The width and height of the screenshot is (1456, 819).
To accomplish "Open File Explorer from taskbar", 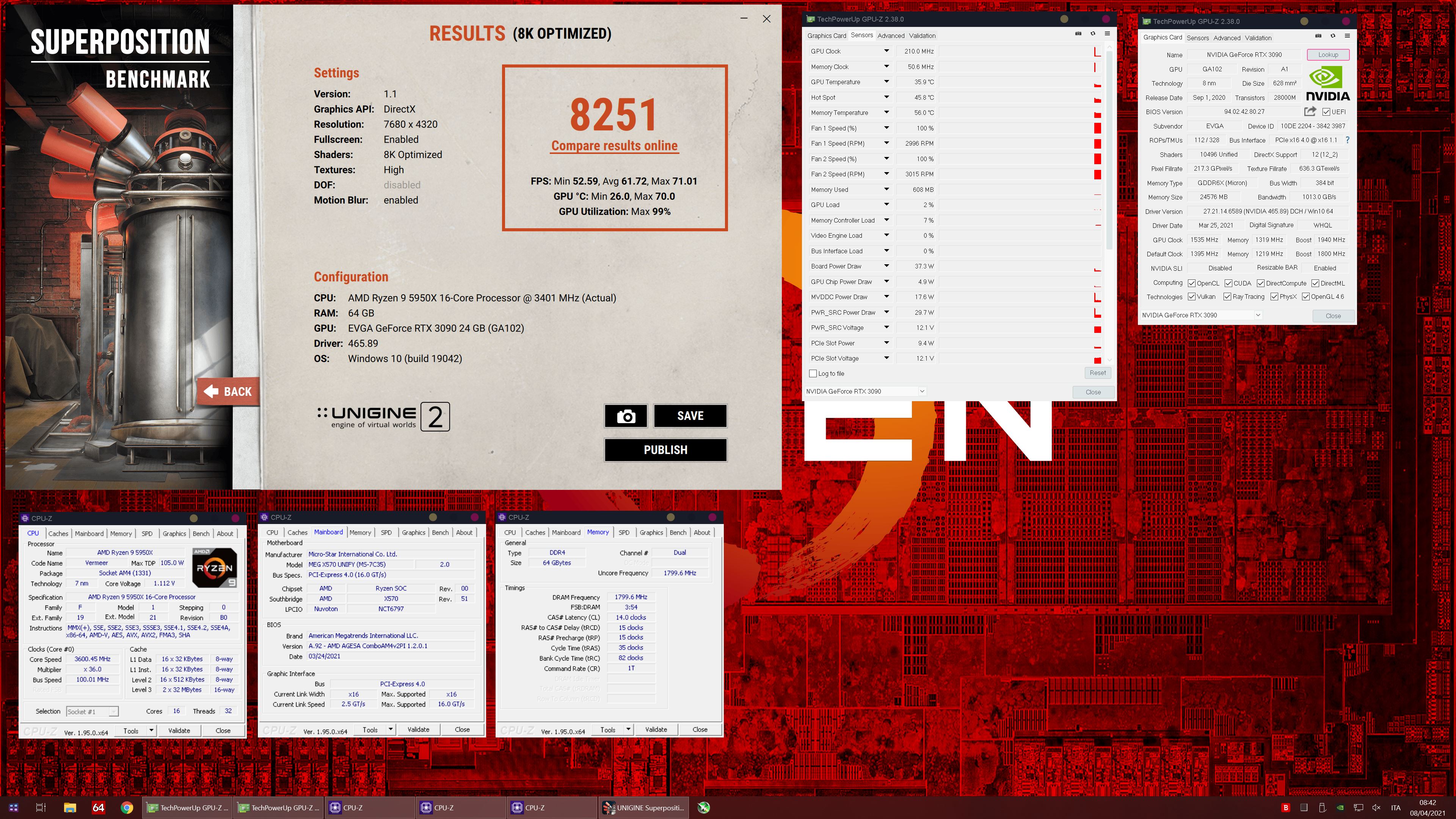I will click(x=69, y=808).
